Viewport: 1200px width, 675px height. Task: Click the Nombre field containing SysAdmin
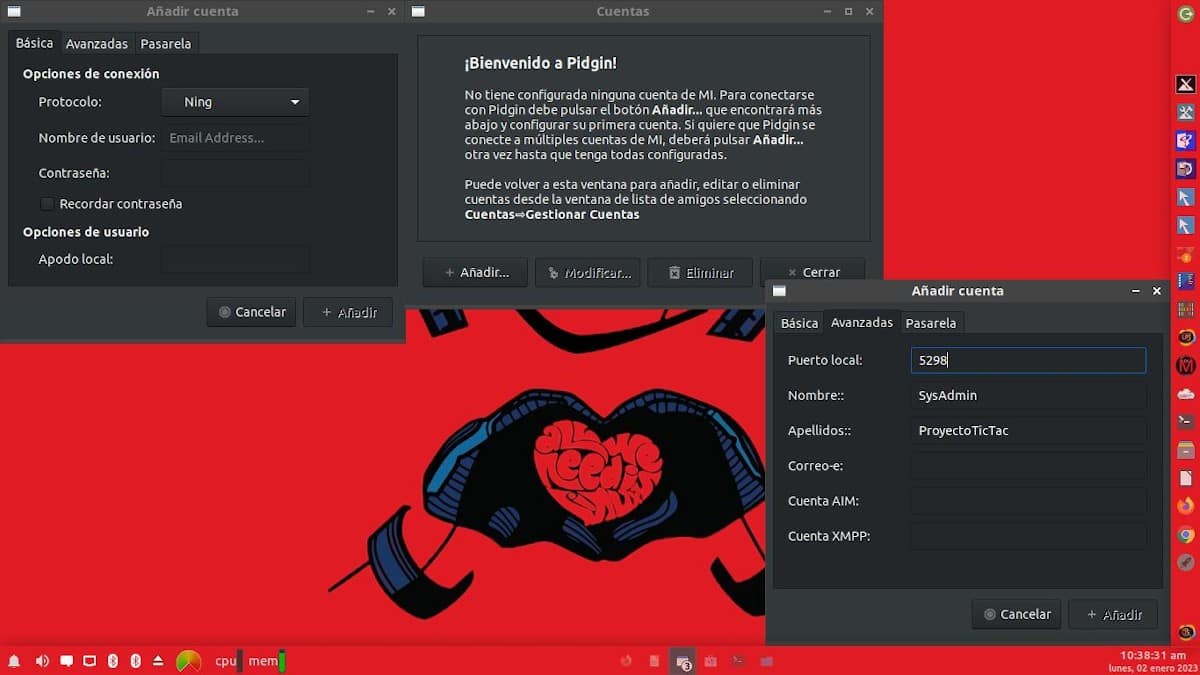1028,396
